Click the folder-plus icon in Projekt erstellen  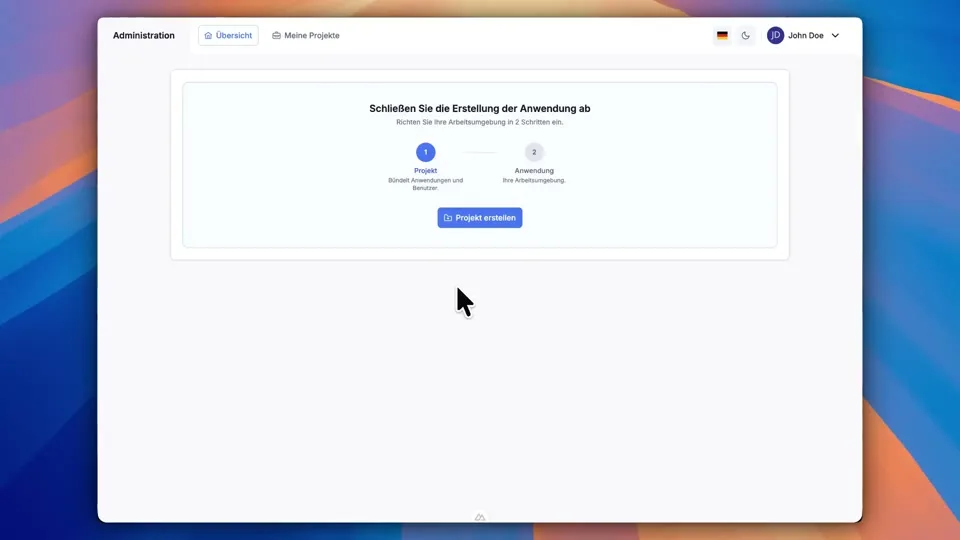point(448,218)
